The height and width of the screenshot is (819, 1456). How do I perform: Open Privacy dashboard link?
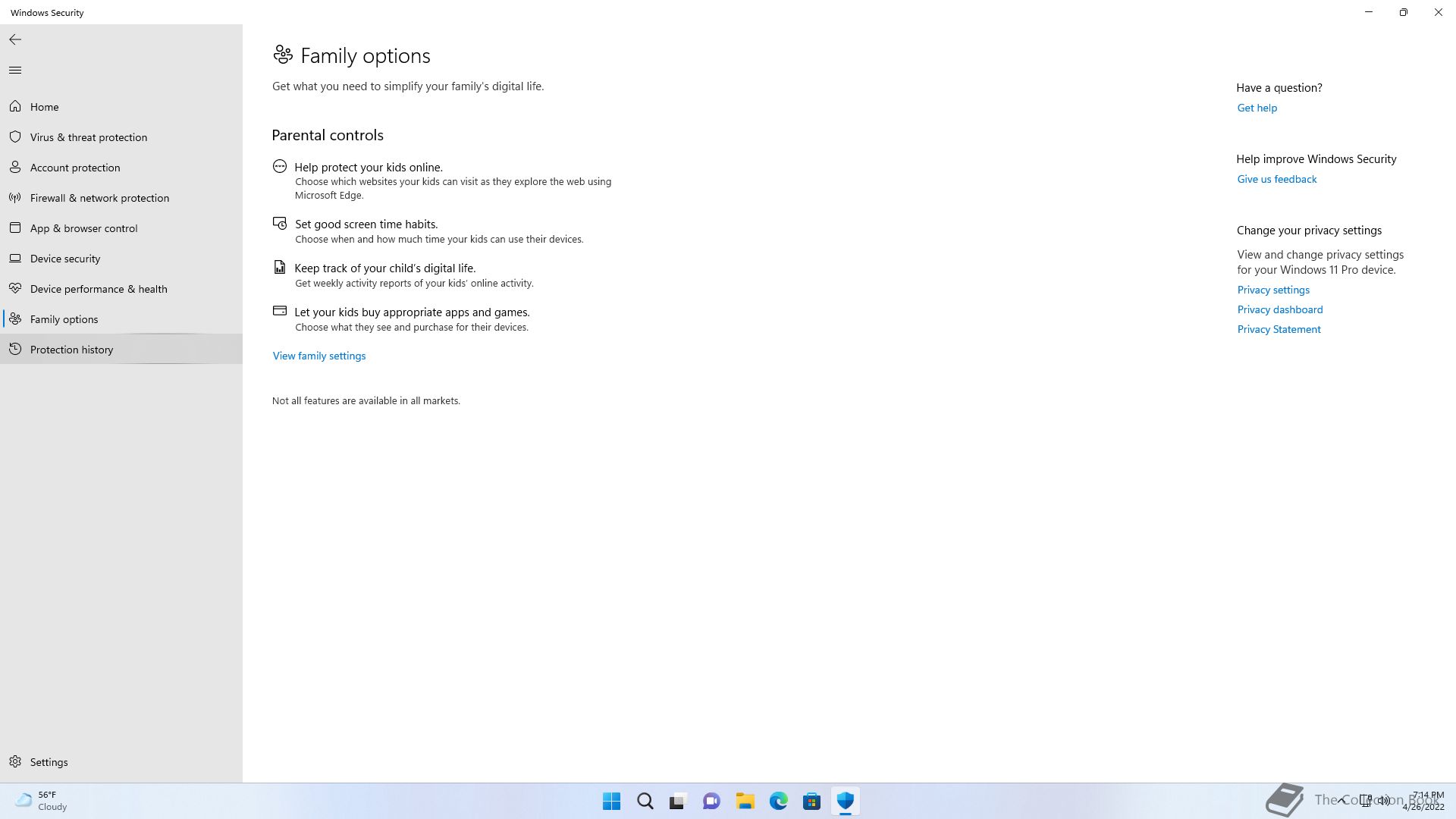click(x=1280, y=309)
